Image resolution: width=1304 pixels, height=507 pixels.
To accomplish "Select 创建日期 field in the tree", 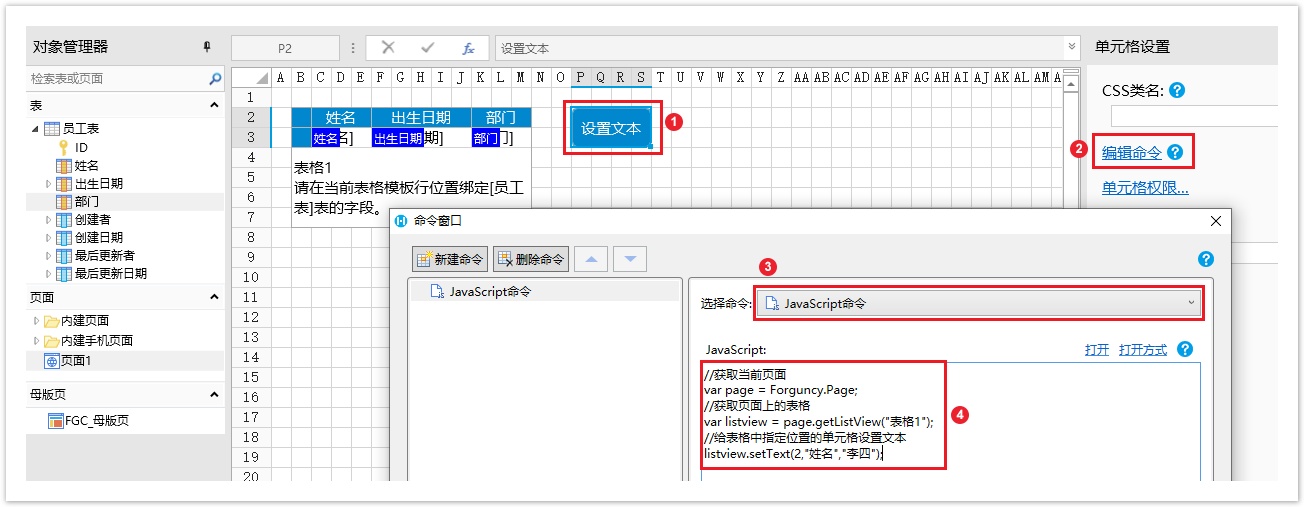I will pyautogui.click(x=99, y=237).
